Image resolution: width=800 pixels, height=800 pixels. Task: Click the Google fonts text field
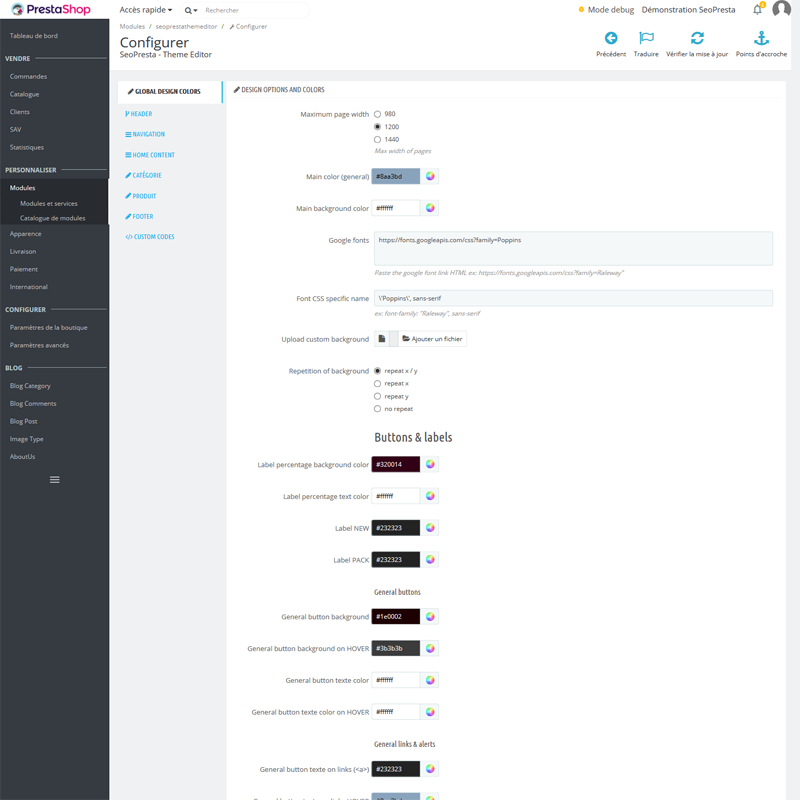pos(573,248)
